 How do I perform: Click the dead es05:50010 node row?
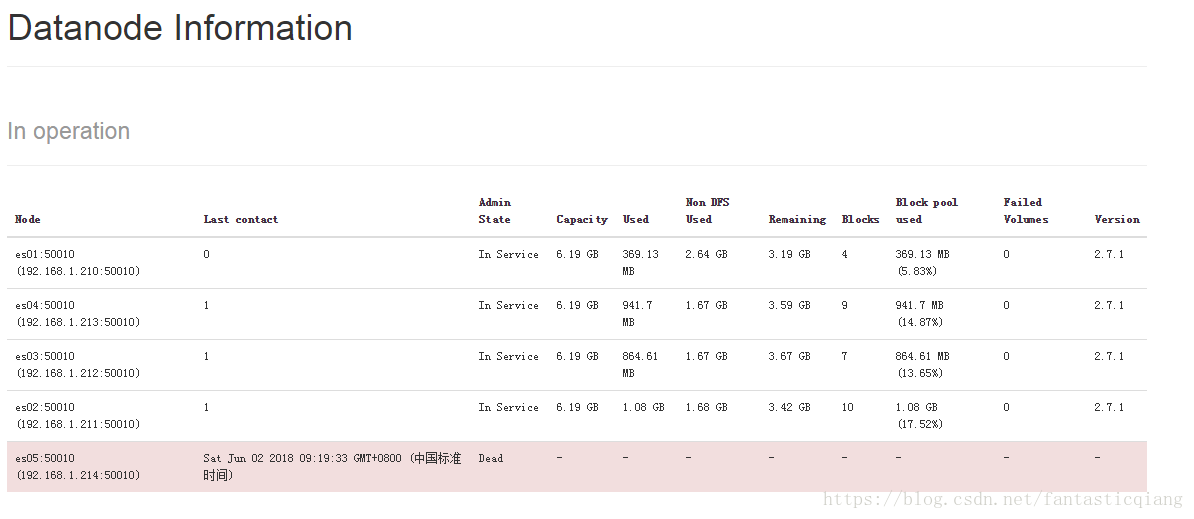pos(576,466)
